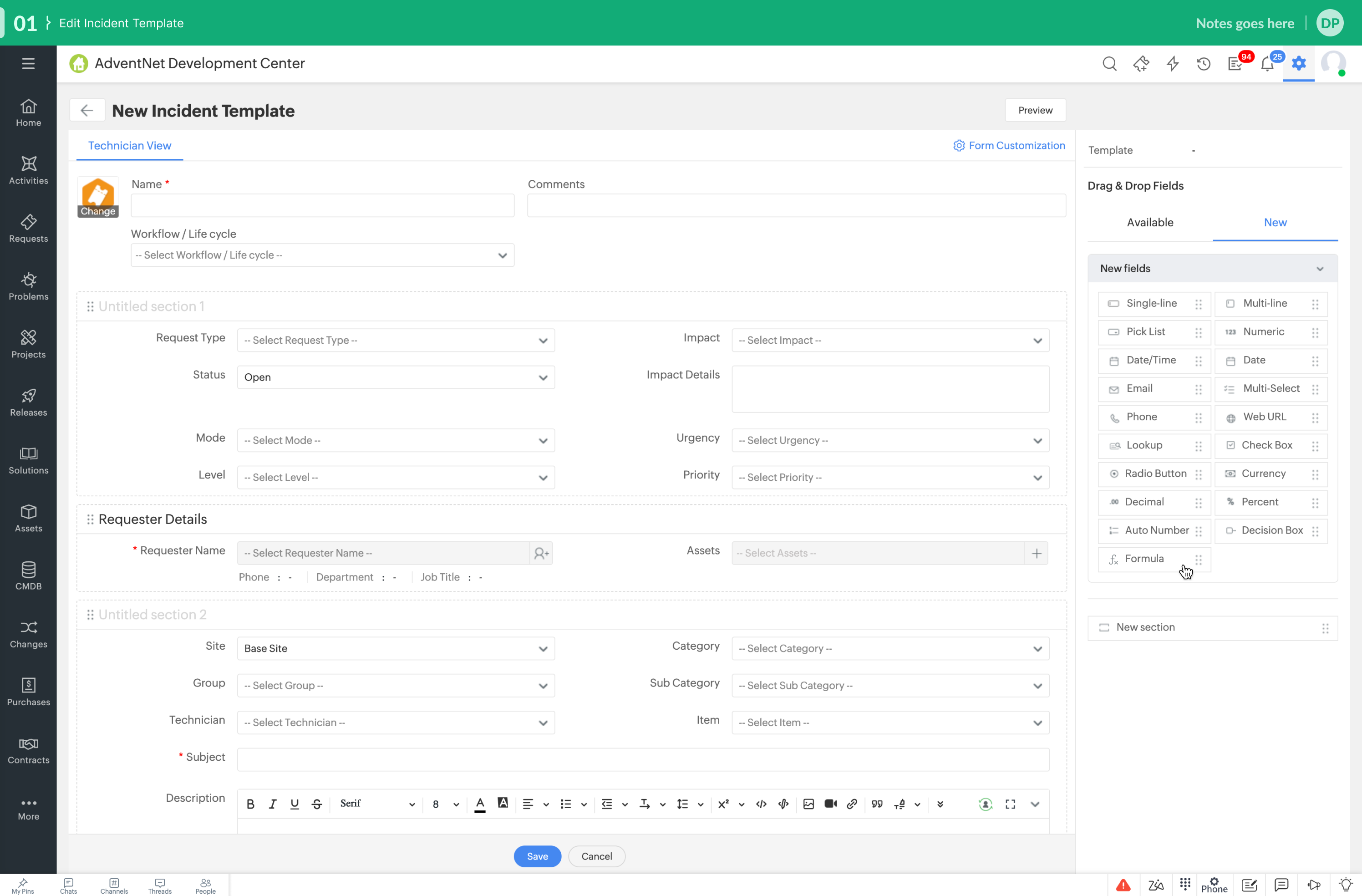Image resolution: width=1362 pixels, height=896 pixels.
Task: Open the admin settings gear icon
Action: tap(1298, 64)
